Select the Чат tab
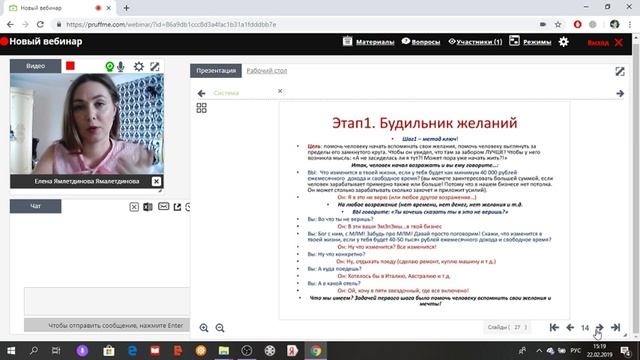 click(36, 206)
